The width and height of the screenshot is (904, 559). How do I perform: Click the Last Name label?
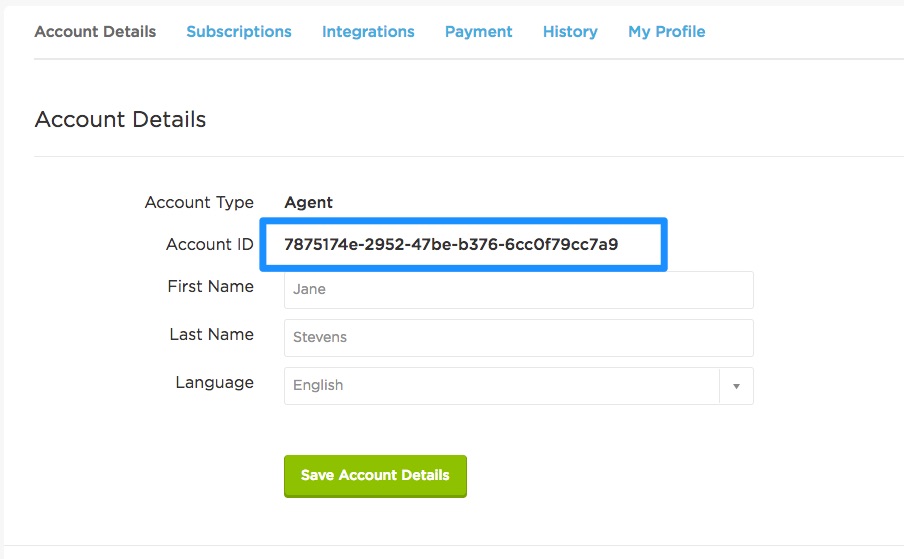point(212,334)
